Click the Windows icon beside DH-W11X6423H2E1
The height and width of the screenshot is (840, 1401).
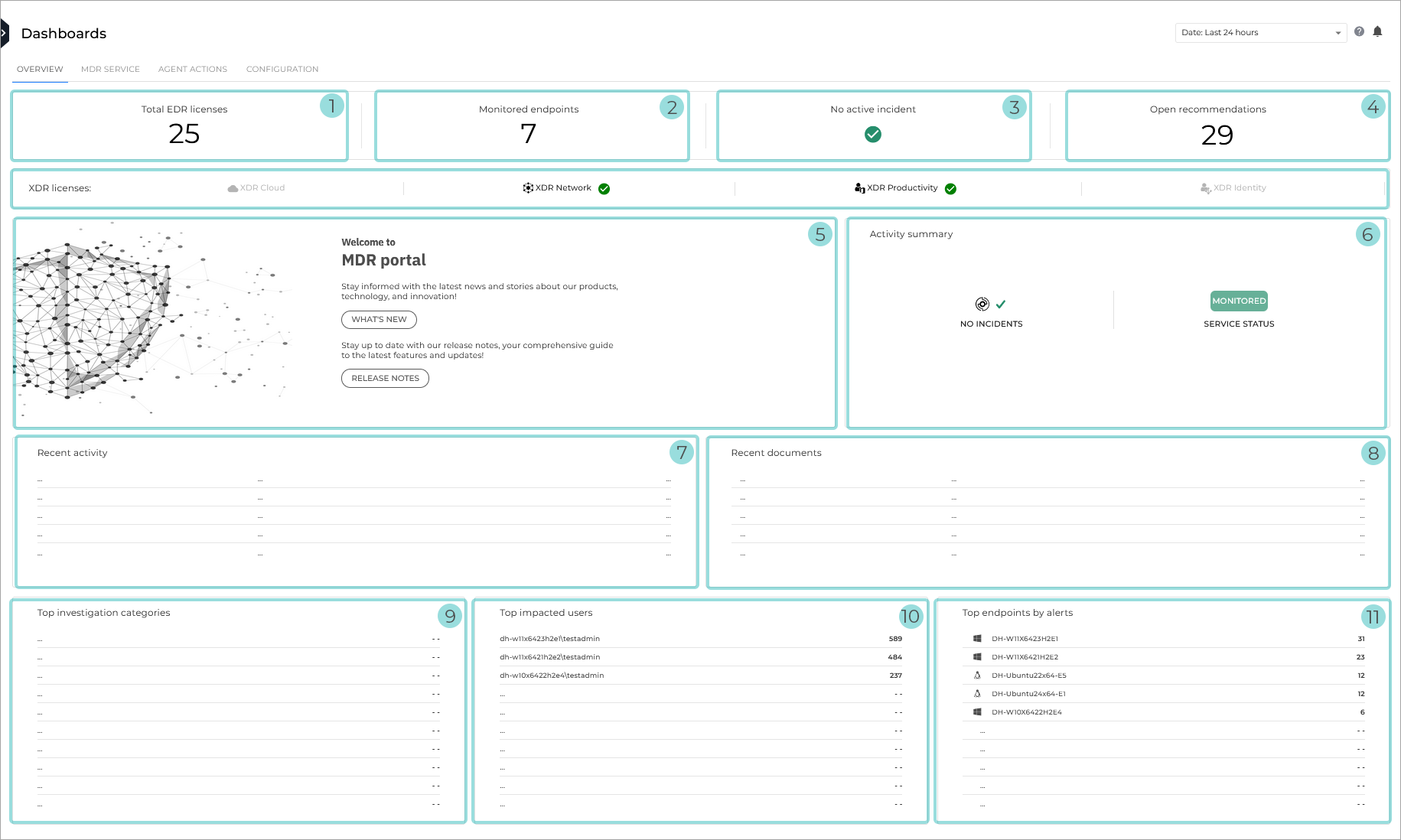click(976, 637)
